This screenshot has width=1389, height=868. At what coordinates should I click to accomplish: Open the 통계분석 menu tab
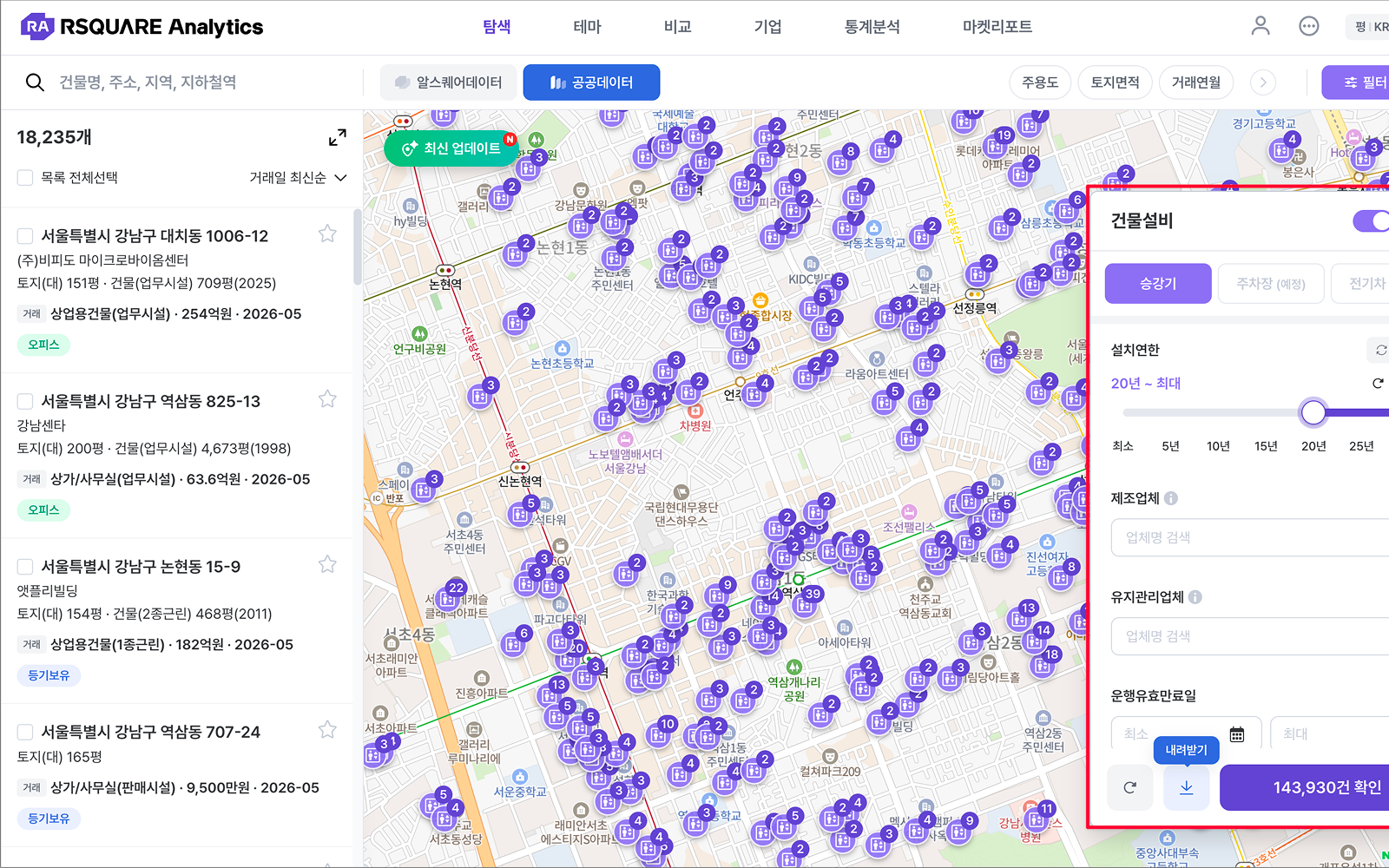(x=872, y=27)
